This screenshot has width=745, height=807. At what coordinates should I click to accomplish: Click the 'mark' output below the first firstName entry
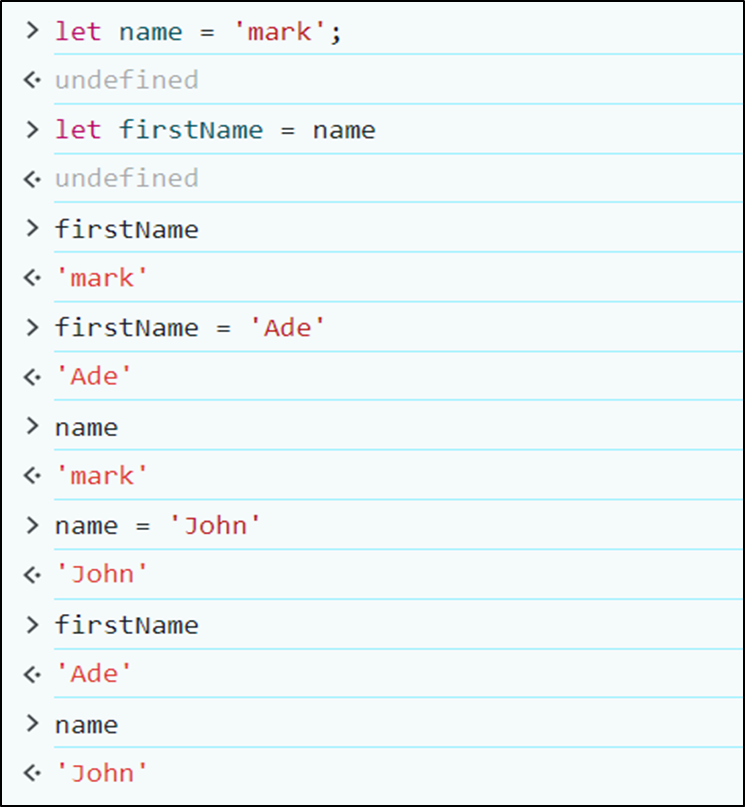pyautogui.click(x=102, y=278)
